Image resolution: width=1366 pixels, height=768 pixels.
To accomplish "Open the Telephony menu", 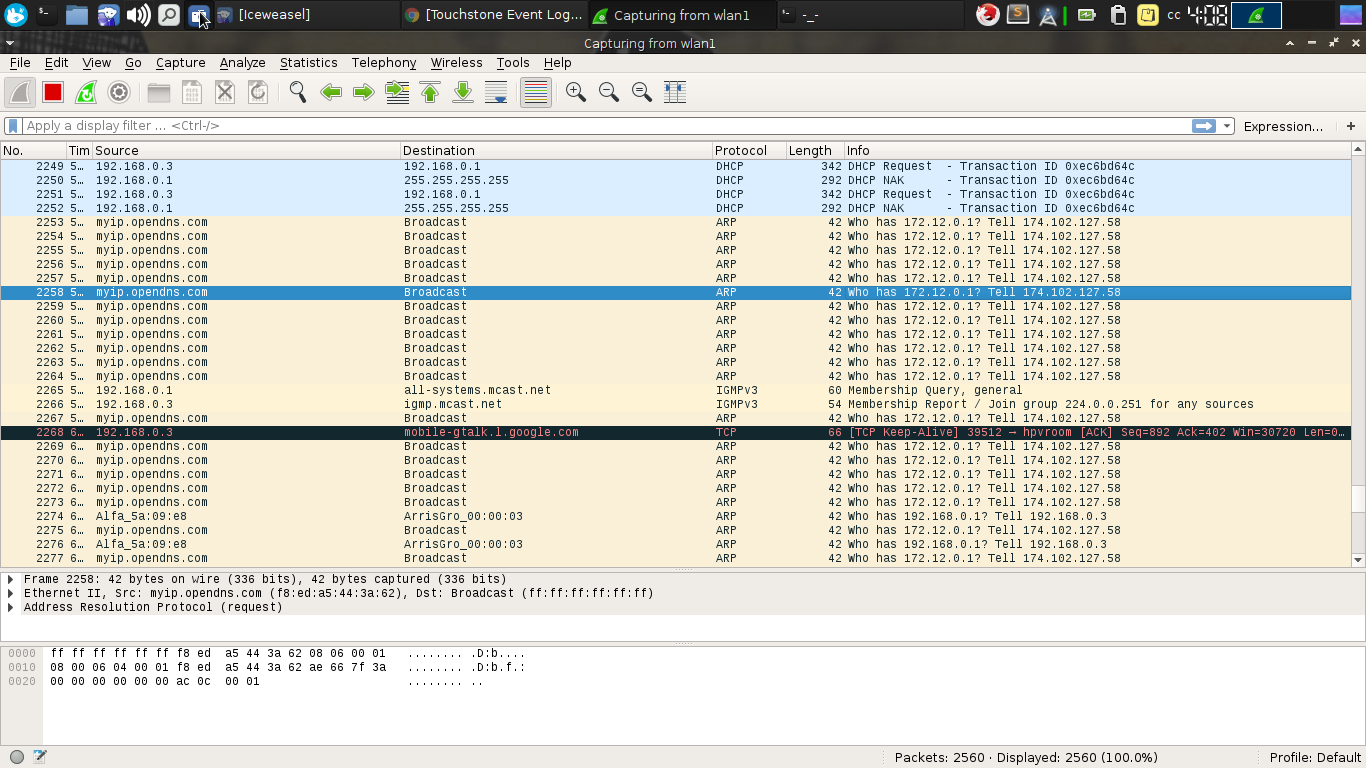I will click(x=384, y=62).
